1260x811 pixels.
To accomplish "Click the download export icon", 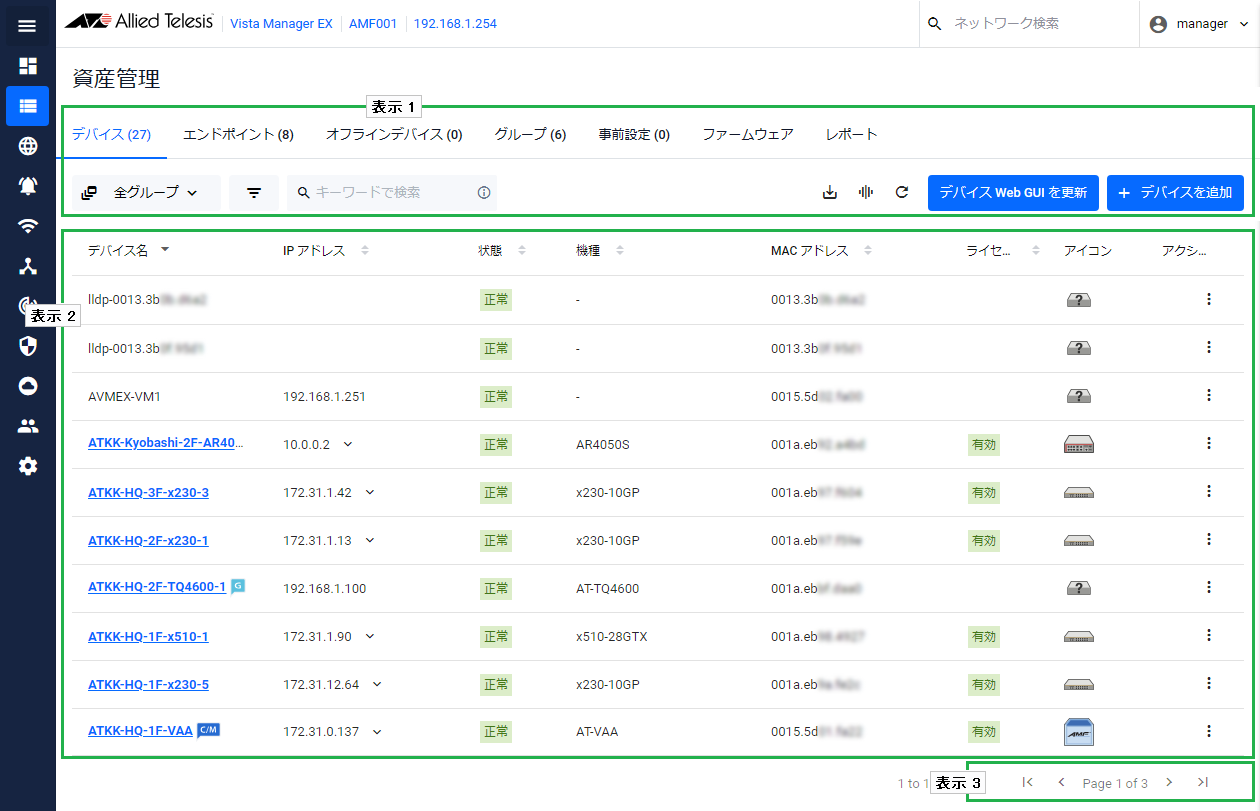I will pyautogui.click(x=829, y=192).
